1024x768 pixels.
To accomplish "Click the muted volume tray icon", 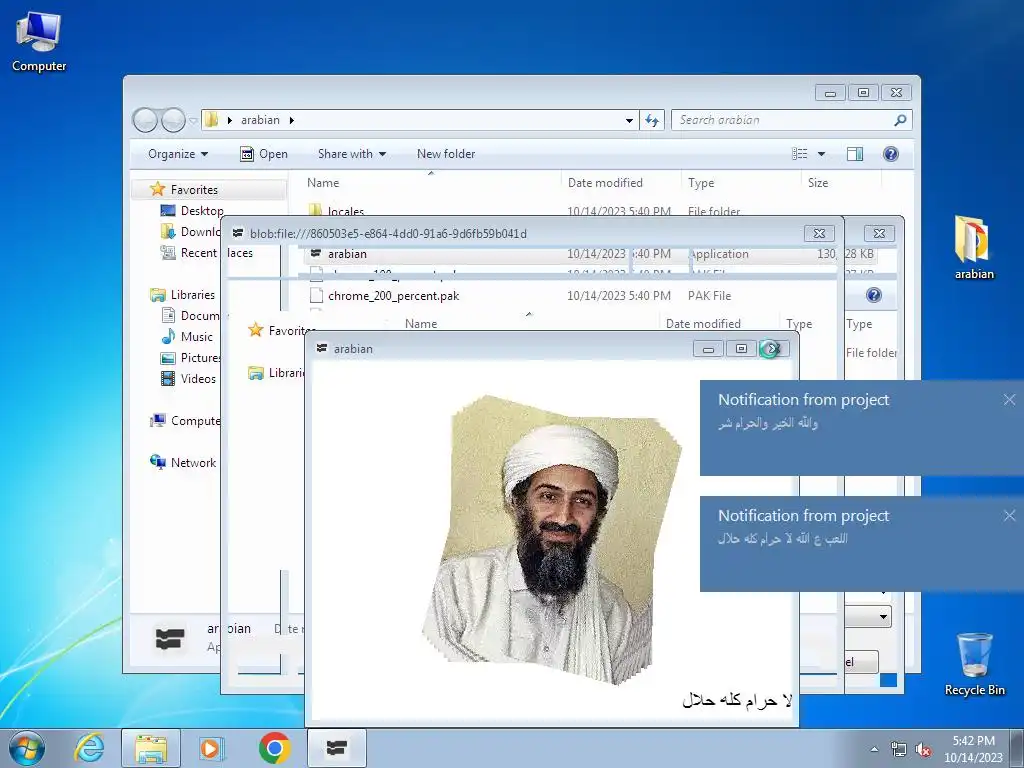I will click(x=923, y=749).
